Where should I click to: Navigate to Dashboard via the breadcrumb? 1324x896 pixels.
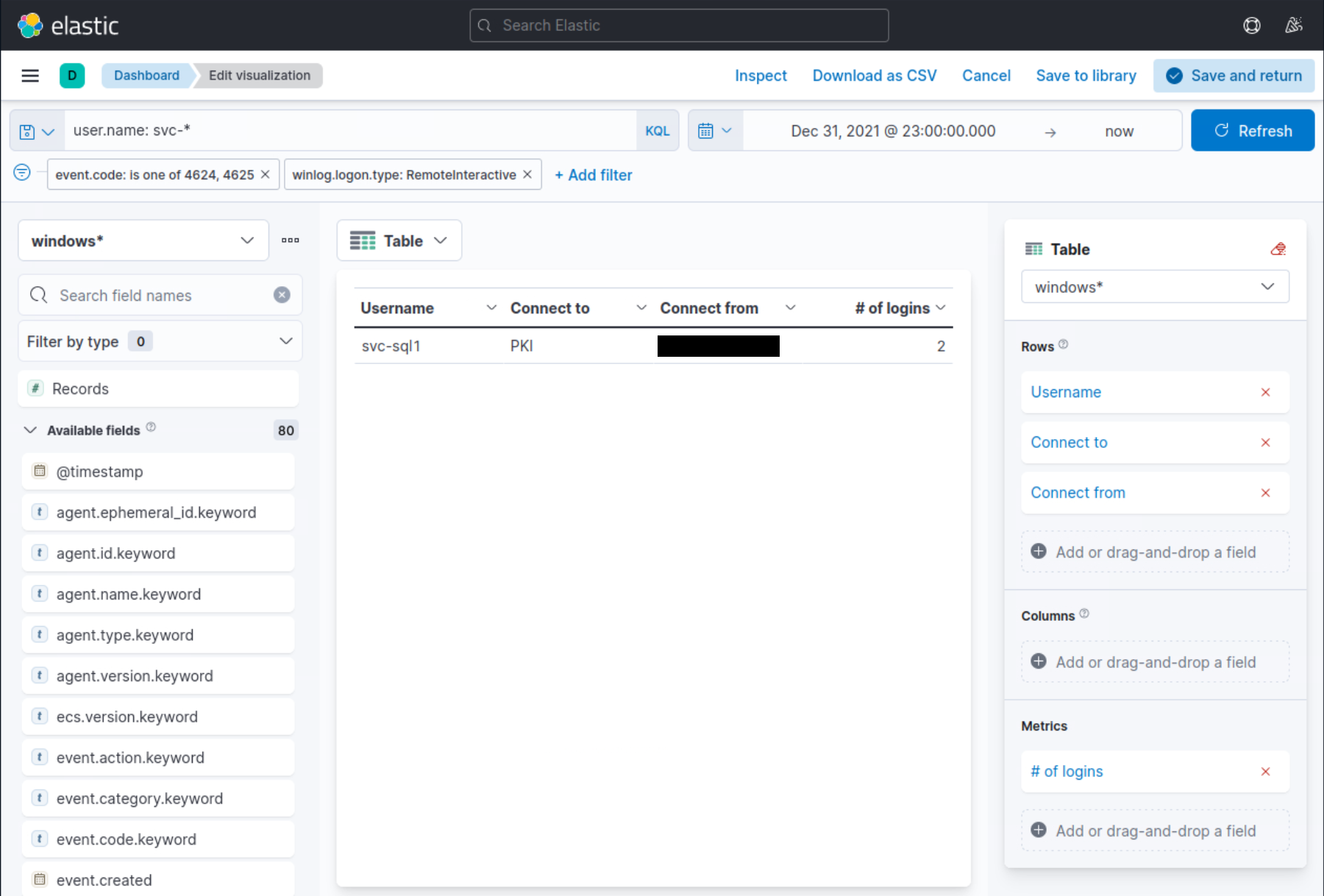pyautogui.click(x=146, y=75)
